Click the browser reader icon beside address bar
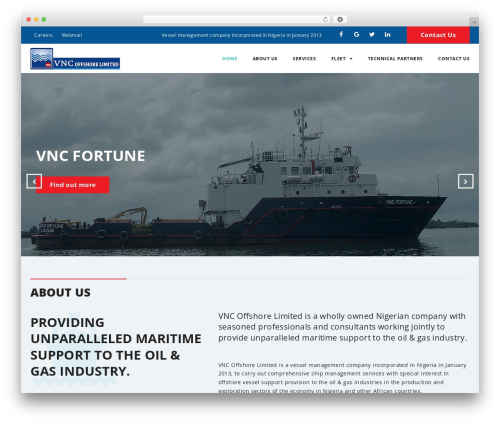This screenshot has width=500, height=423. pos(340,19)
